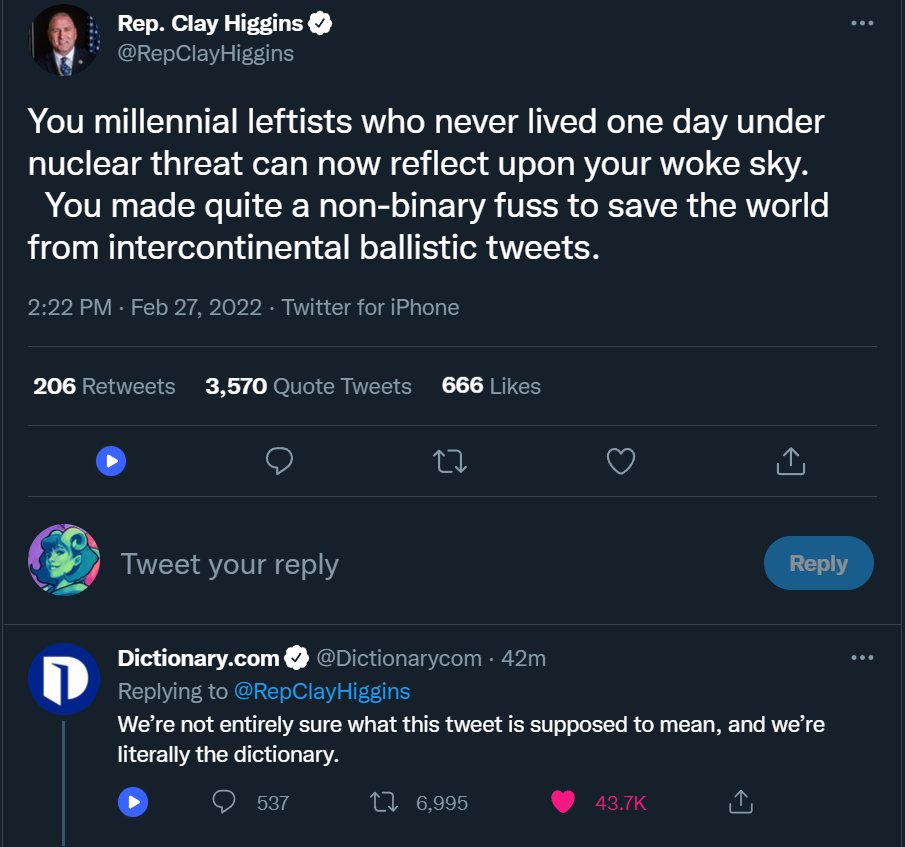Open Dictionary.com profile avatar

tap(64, 679)
